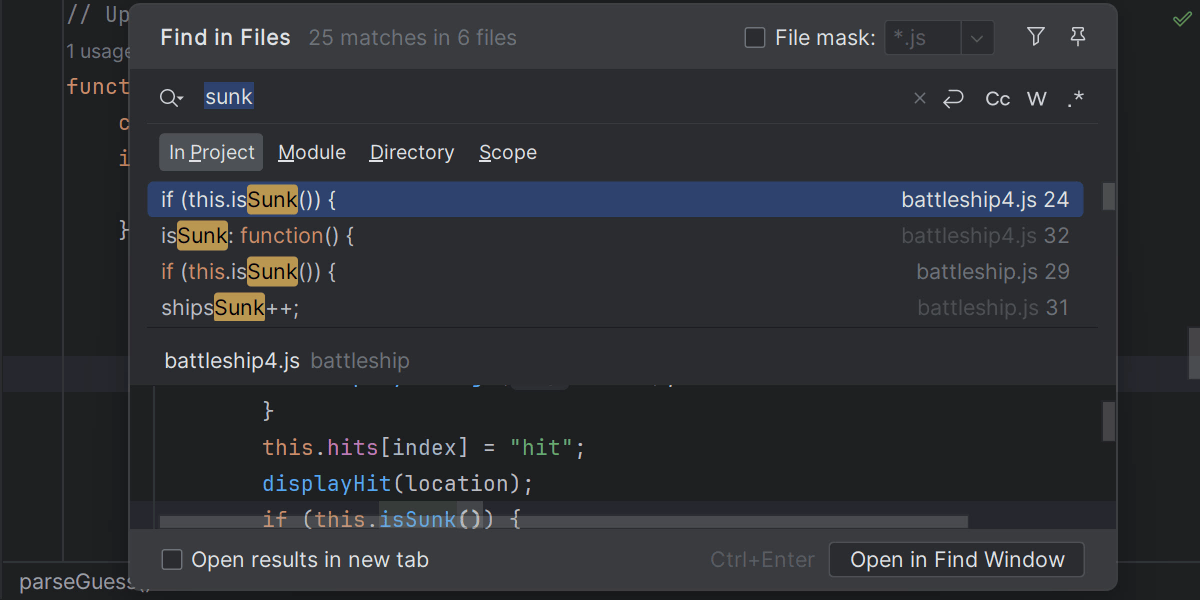Click Open in Find Window button
Screen dimensions: 1200x600
point(956,560)
